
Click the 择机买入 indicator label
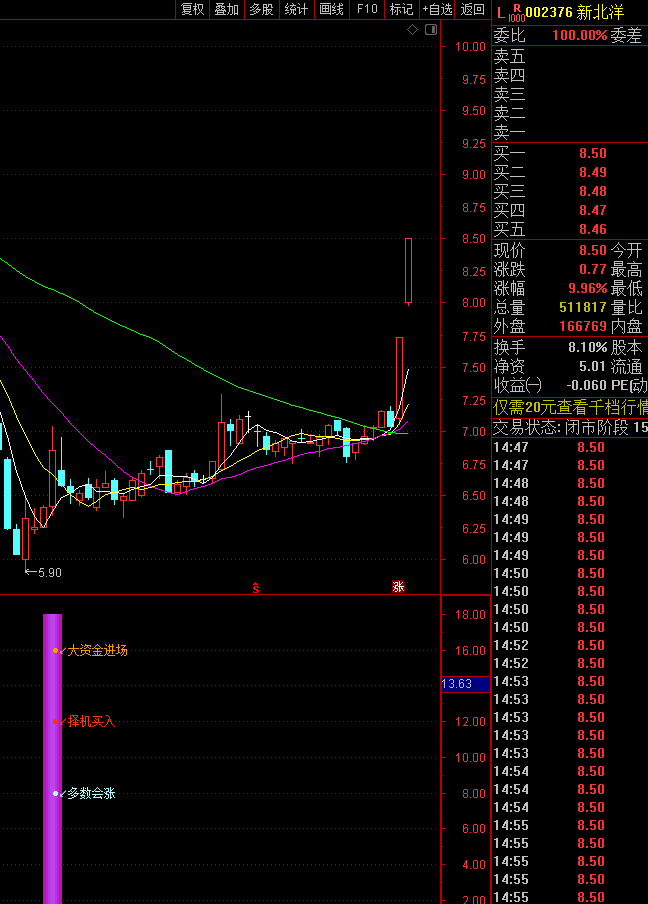[x=91, y=721]
